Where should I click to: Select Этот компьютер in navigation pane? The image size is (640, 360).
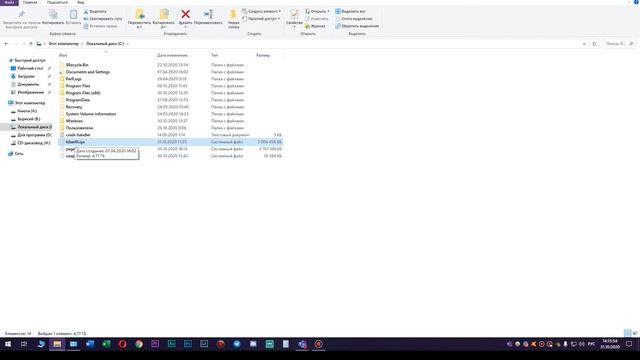(x=30, y=103)
